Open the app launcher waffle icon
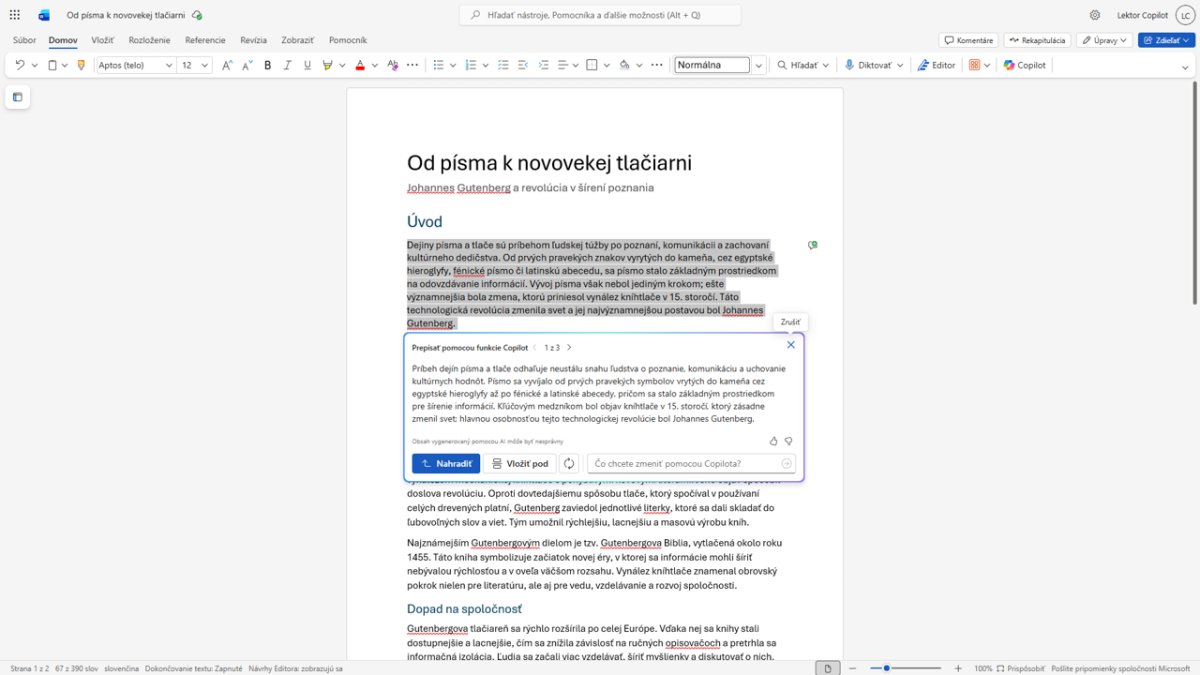The height and width of the screenshot is (675, 1200). pyautogui.click(x=14, y=15)
